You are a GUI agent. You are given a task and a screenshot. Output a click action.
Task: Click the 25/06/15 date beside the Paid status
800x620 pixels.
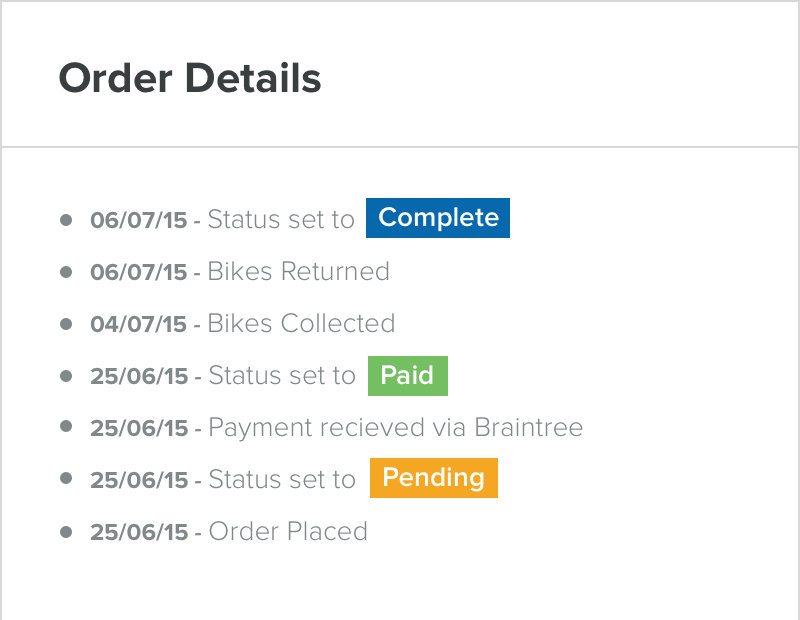[139, 376]
